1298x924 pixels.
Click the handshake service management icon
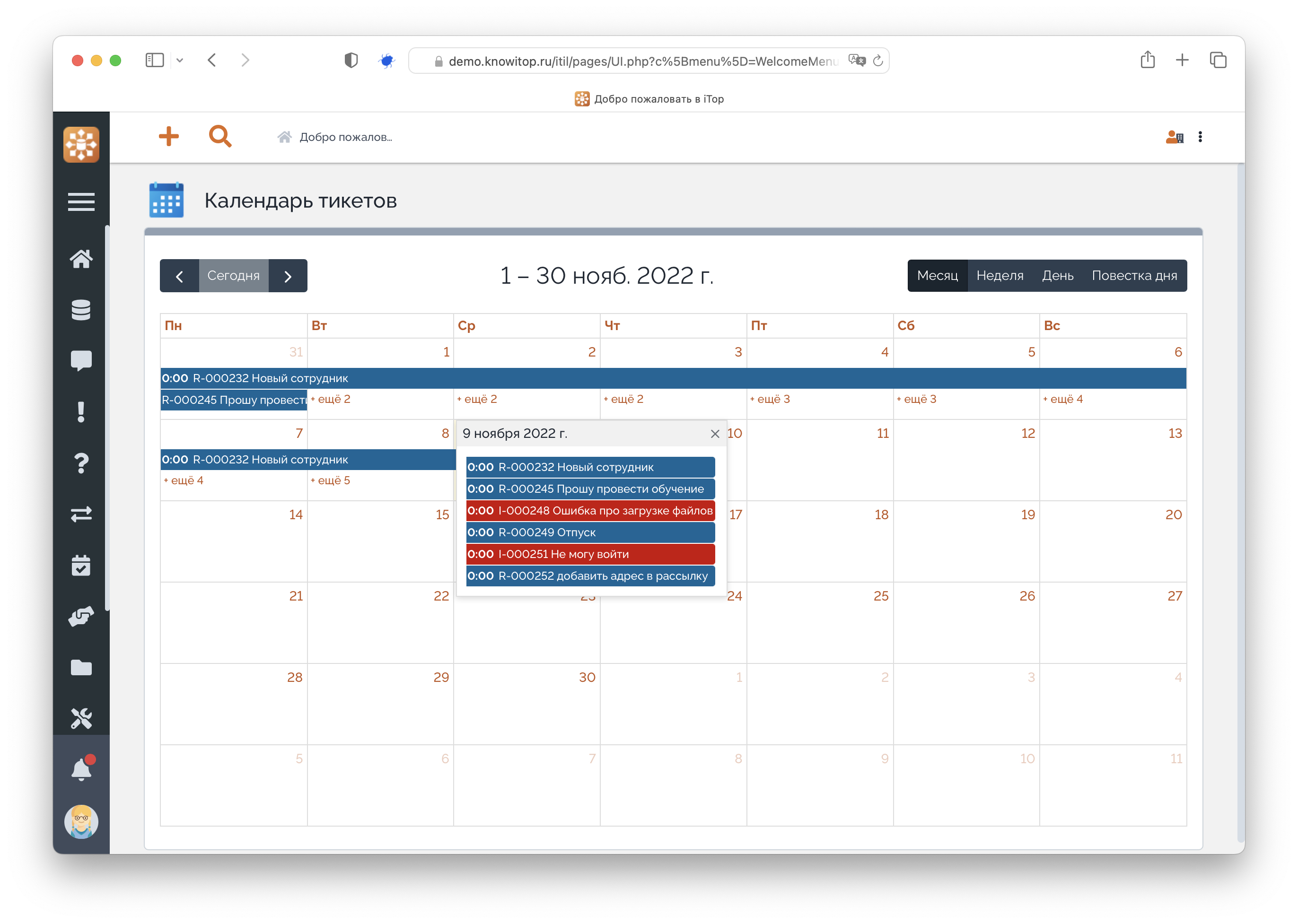tap(81, 616)
